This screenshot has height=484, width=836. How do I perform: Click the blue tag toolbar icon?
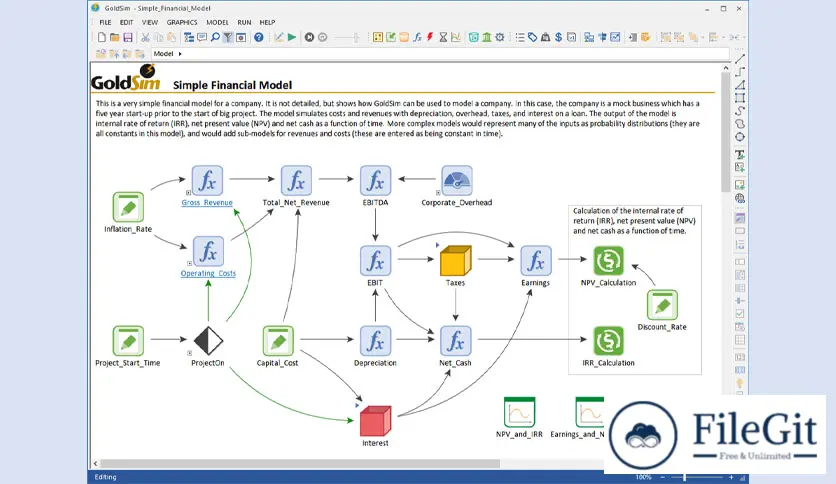[533, 37]
